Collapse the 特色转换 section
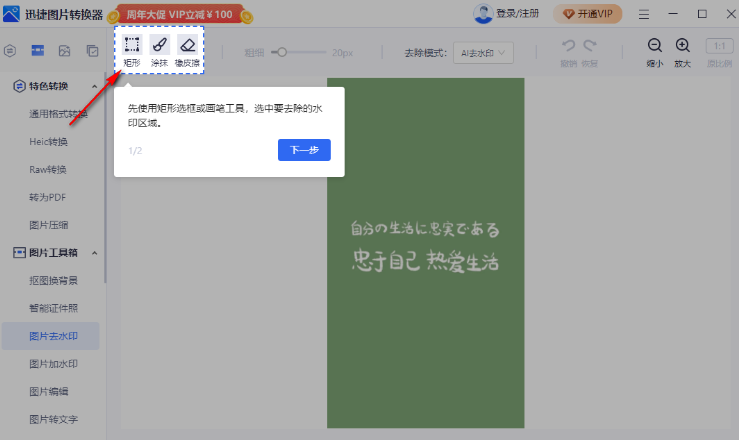 click(94, 87)
